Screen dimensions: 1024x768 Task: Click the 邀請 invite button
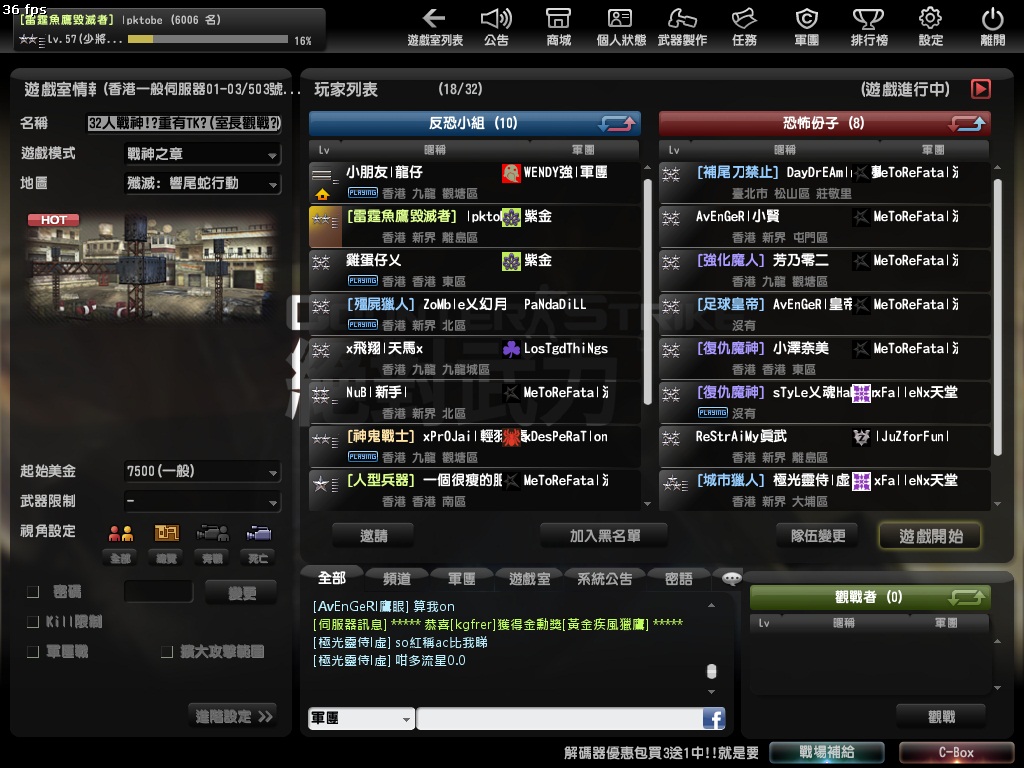coord(373,536)
